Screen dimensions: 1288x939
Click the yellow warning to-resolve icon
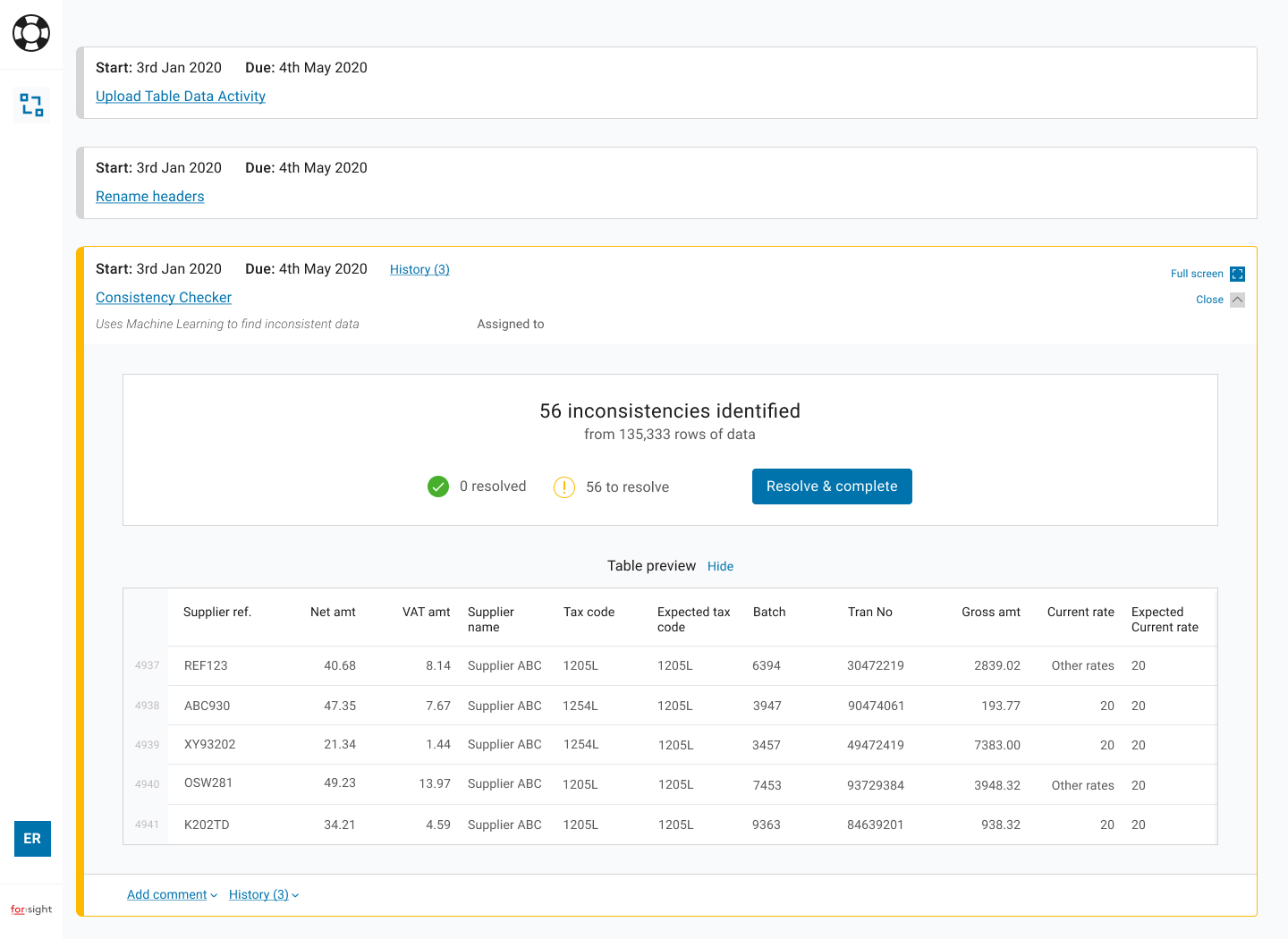click(x=564, y=487)
